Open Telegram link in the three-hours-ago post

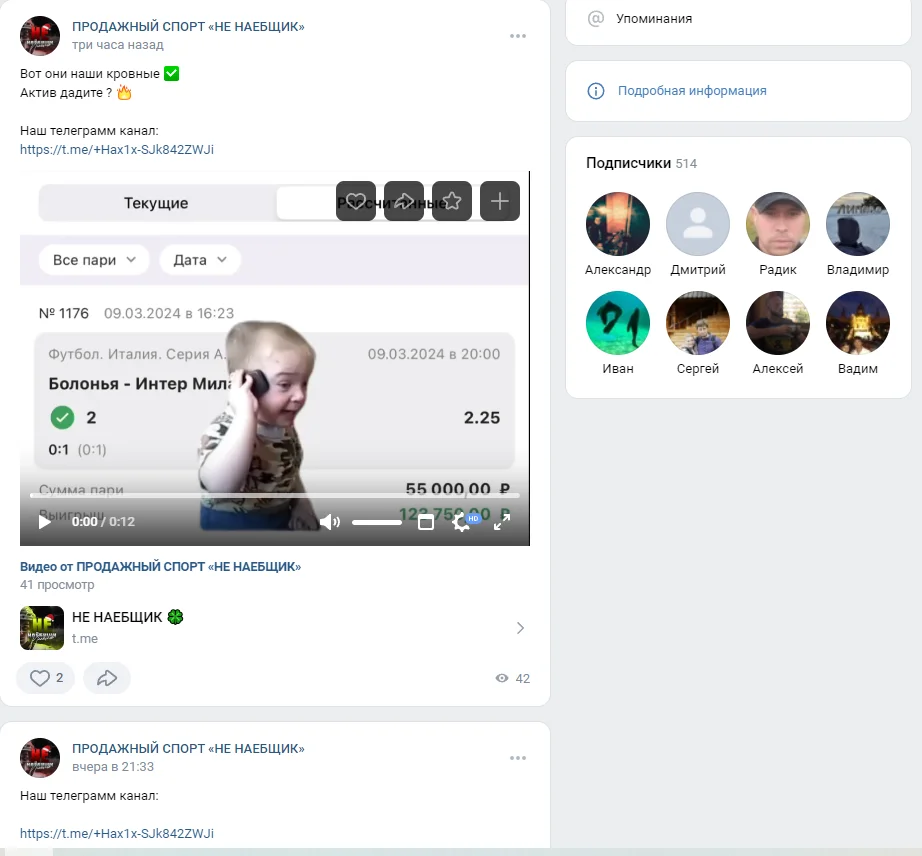click(117, 150)
